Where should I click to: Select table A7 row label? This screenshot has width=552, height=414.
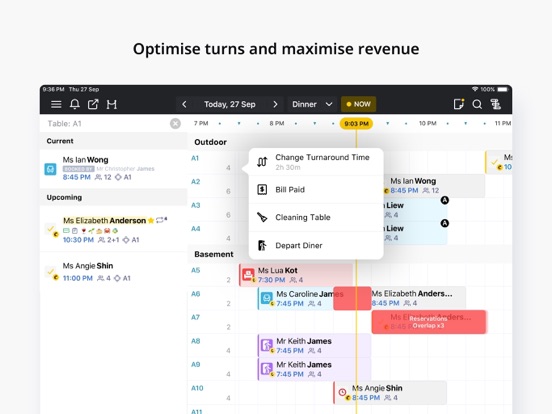[195, 317]
